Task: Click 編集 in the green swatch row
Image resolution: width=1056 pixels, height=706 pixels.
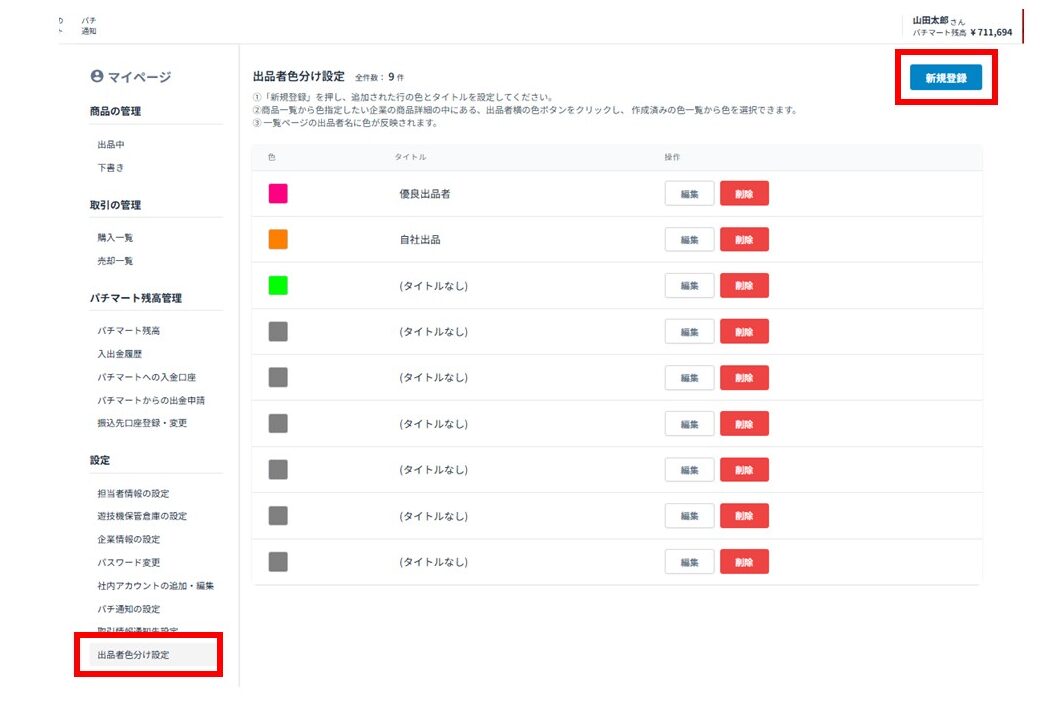Action: [689, 286]
